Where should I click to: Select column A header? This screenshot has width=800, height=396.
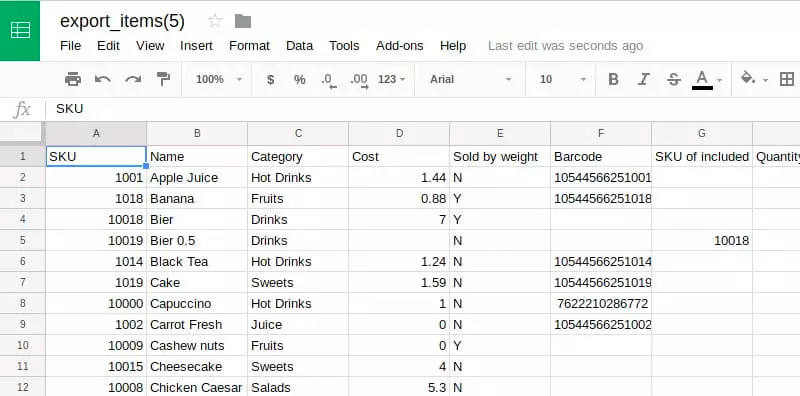[x=96, y=134]
